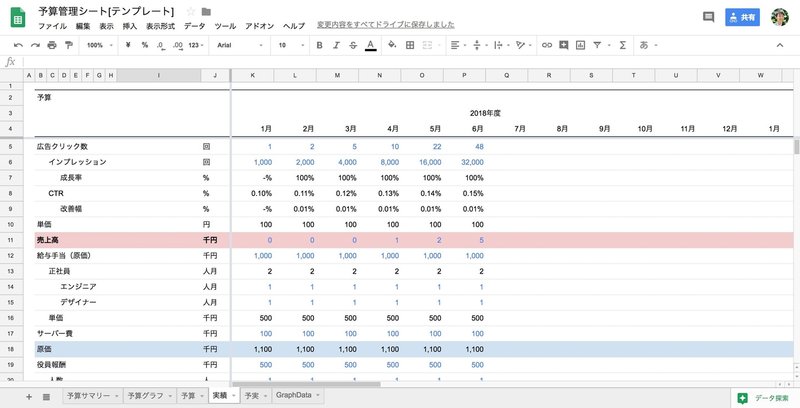Open the text color picker
800x408 pixels.
point(371,45)
